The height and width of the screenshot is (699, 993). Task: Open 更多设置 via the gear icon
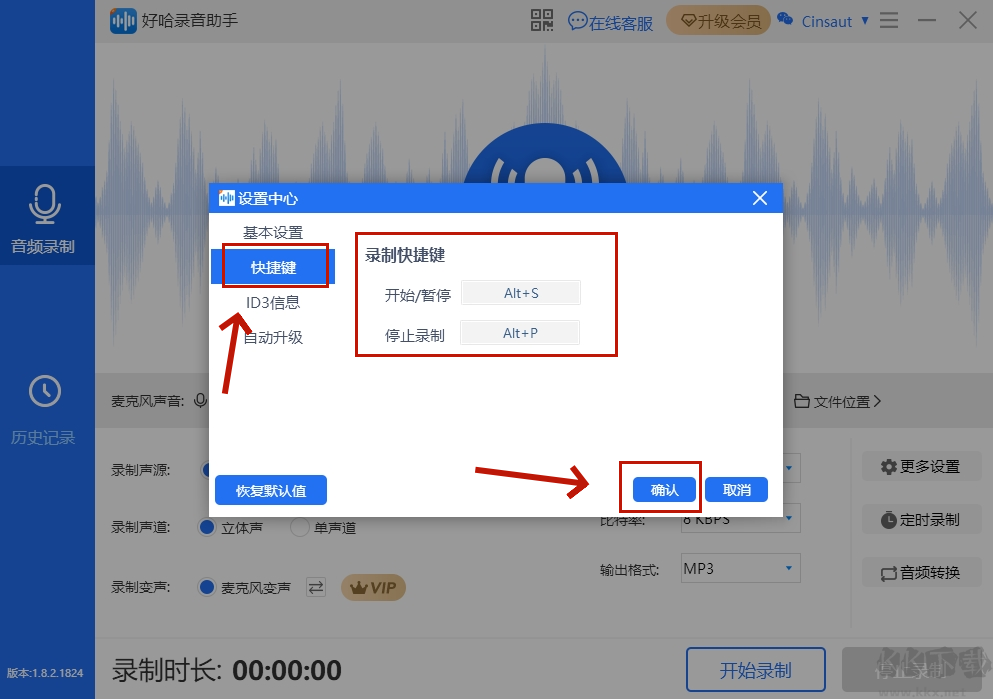(920, 466)
